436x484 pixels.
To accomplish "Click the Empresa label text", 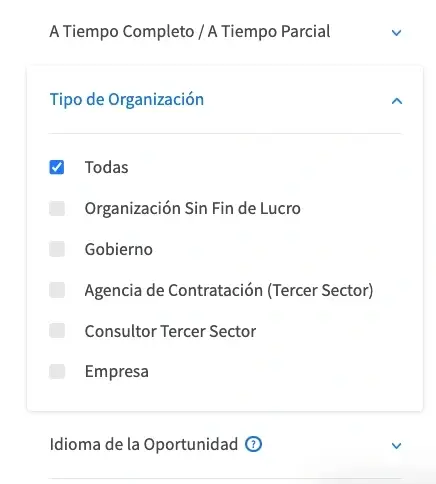I will coord(117,372).
